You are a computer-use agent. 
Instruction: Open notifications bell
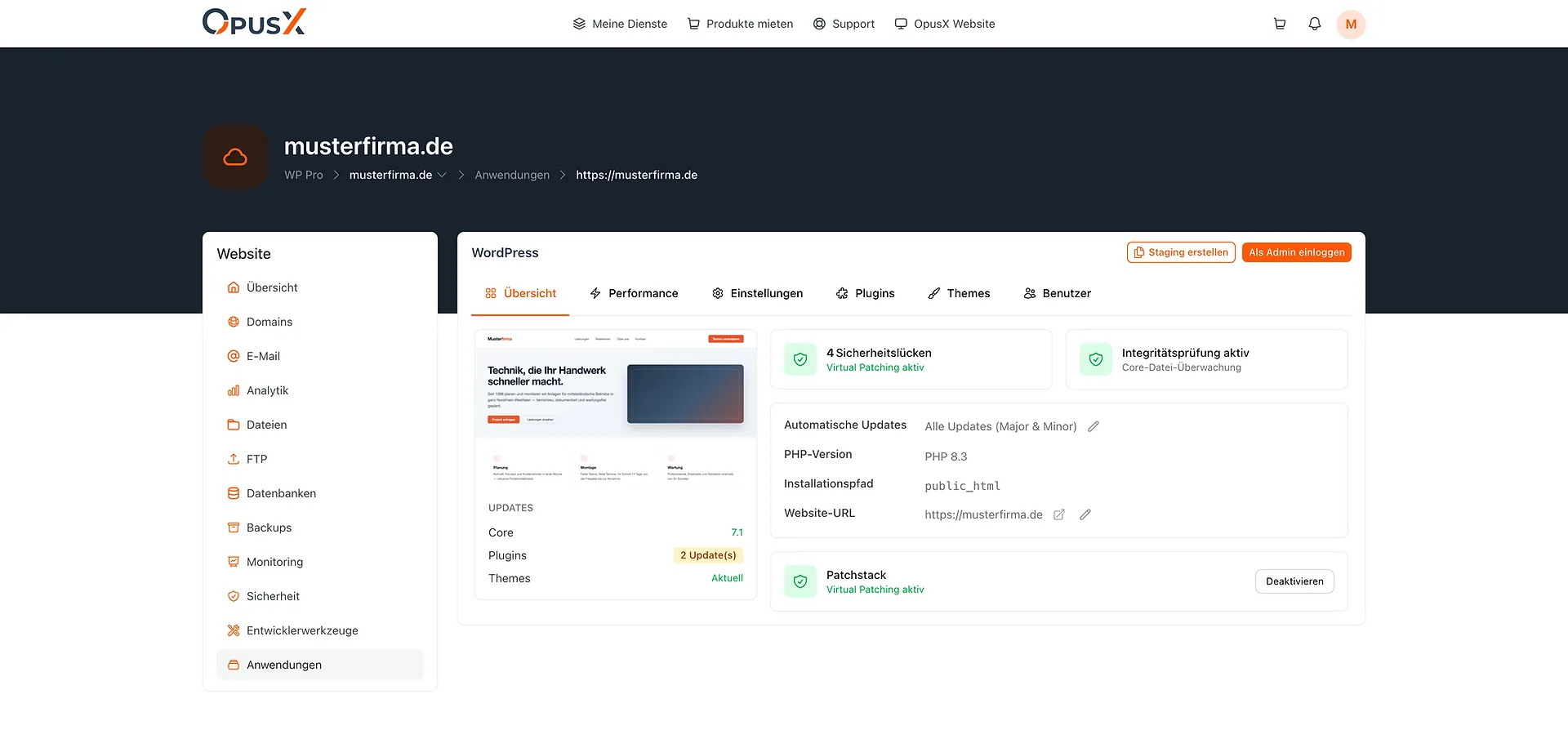(x=1314, y=24)
